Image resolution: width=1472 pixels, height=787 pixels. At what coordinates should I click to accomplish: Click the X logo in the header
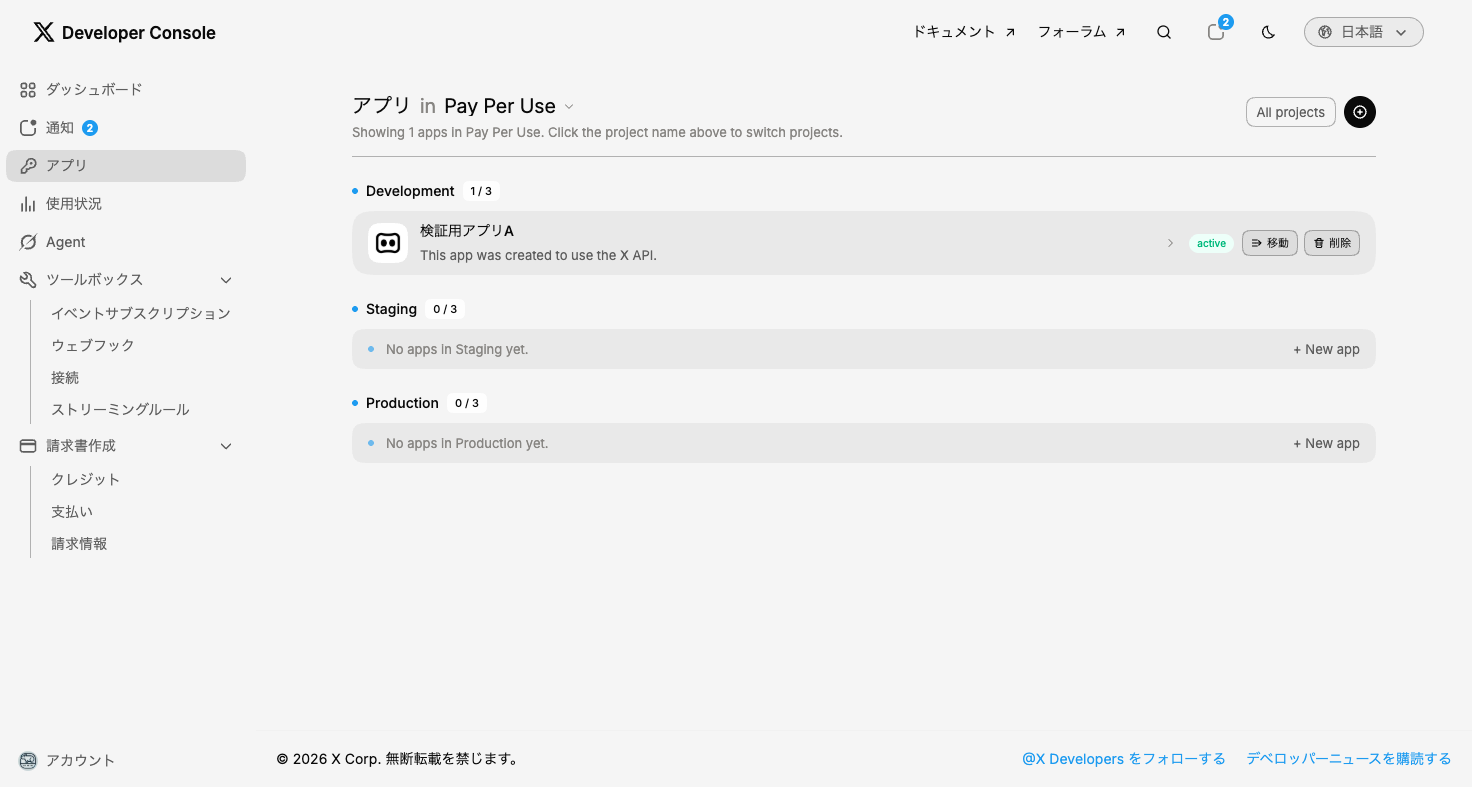(43, 32)
